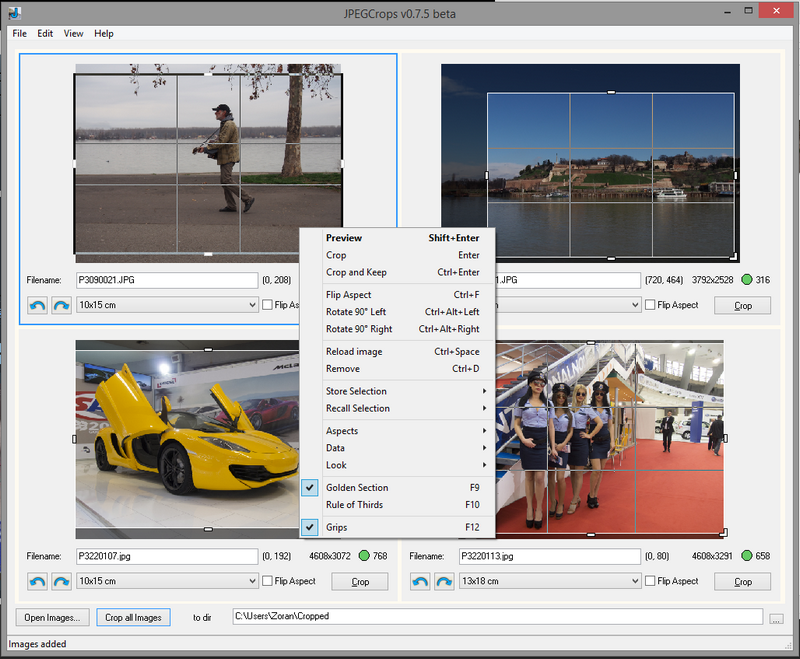This screenshot has width=800, height=659.
Task: Open the 10x15 cm dropdown for P3090021.JPG
Action: [167, 305]
